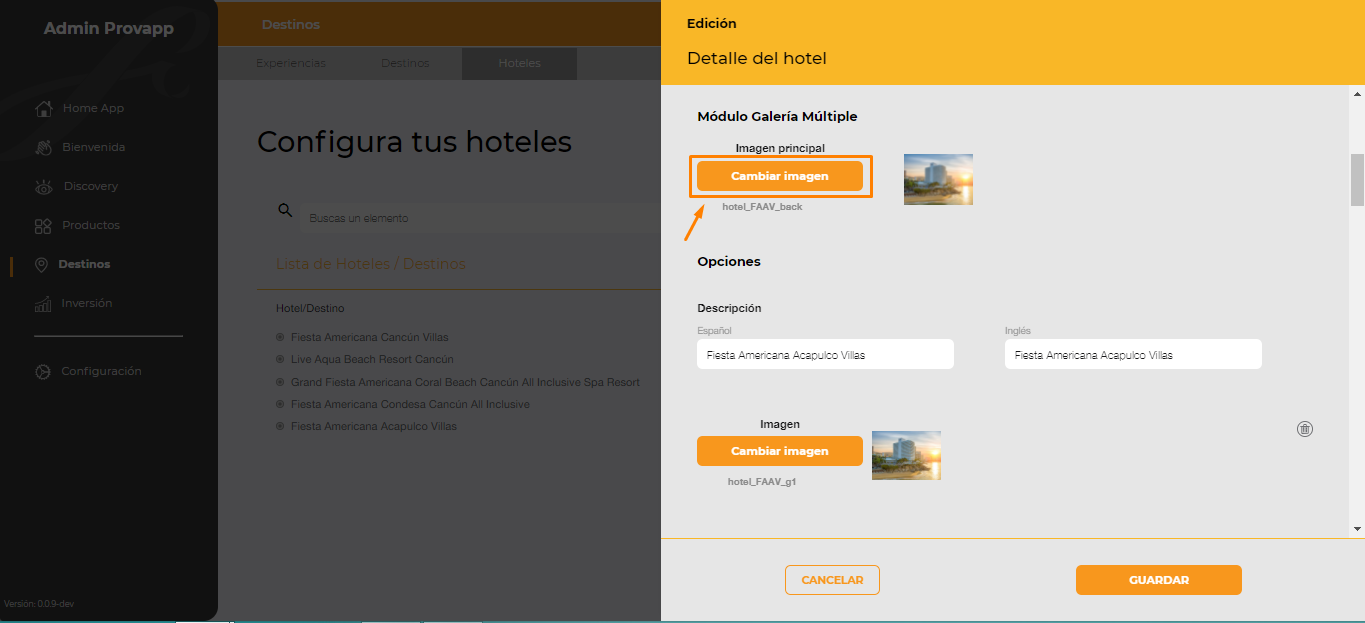Click the Lista de Hoteles / Destinos heading

click(371, 264)
